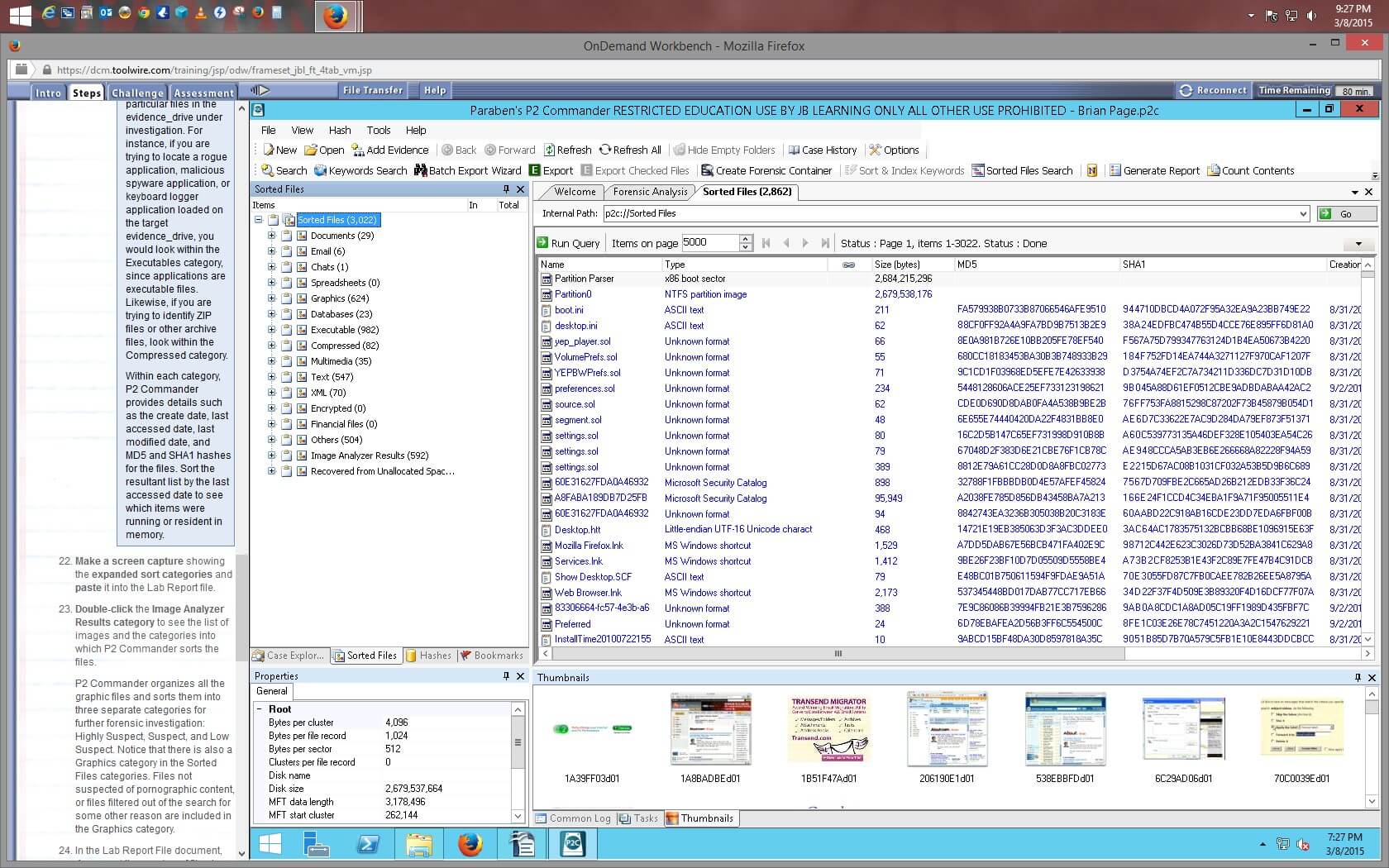Expand the XML (70) tree node

pyautogui.click(x=271, y=393)
